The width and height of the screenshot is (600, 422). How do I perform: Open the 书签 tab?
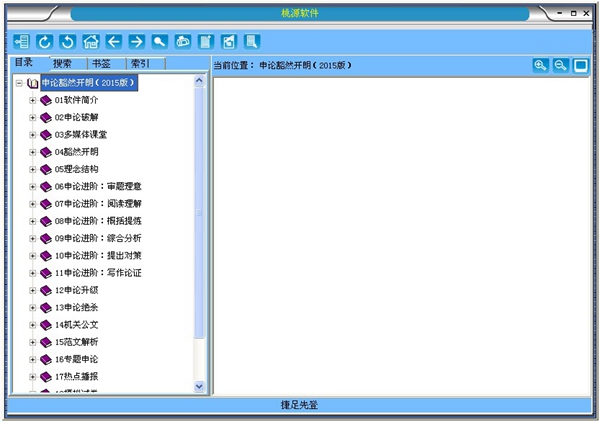pyautogui.click(x=102, y=64)
